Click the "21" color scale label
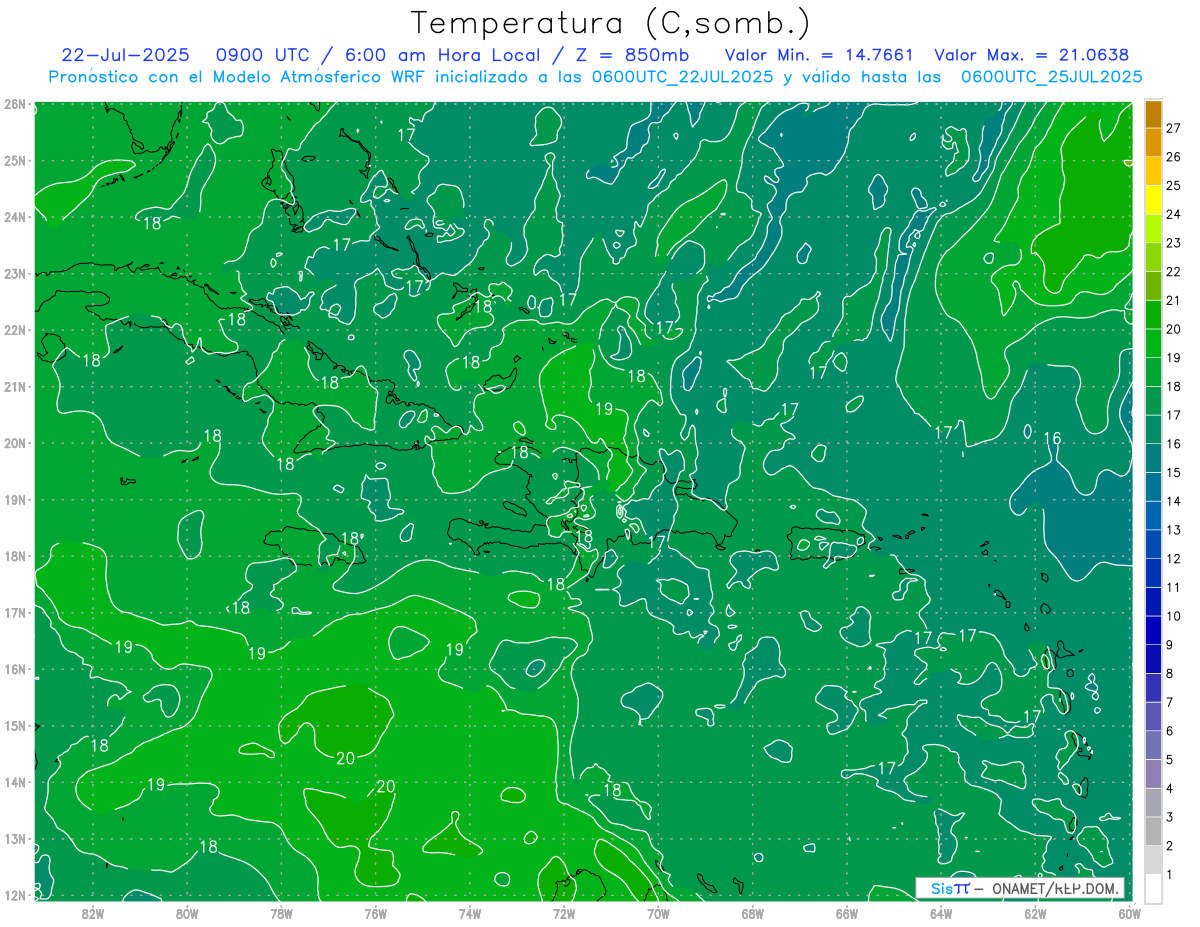Viewport: 1200px width, 927px height. [x=1174, y=300]
